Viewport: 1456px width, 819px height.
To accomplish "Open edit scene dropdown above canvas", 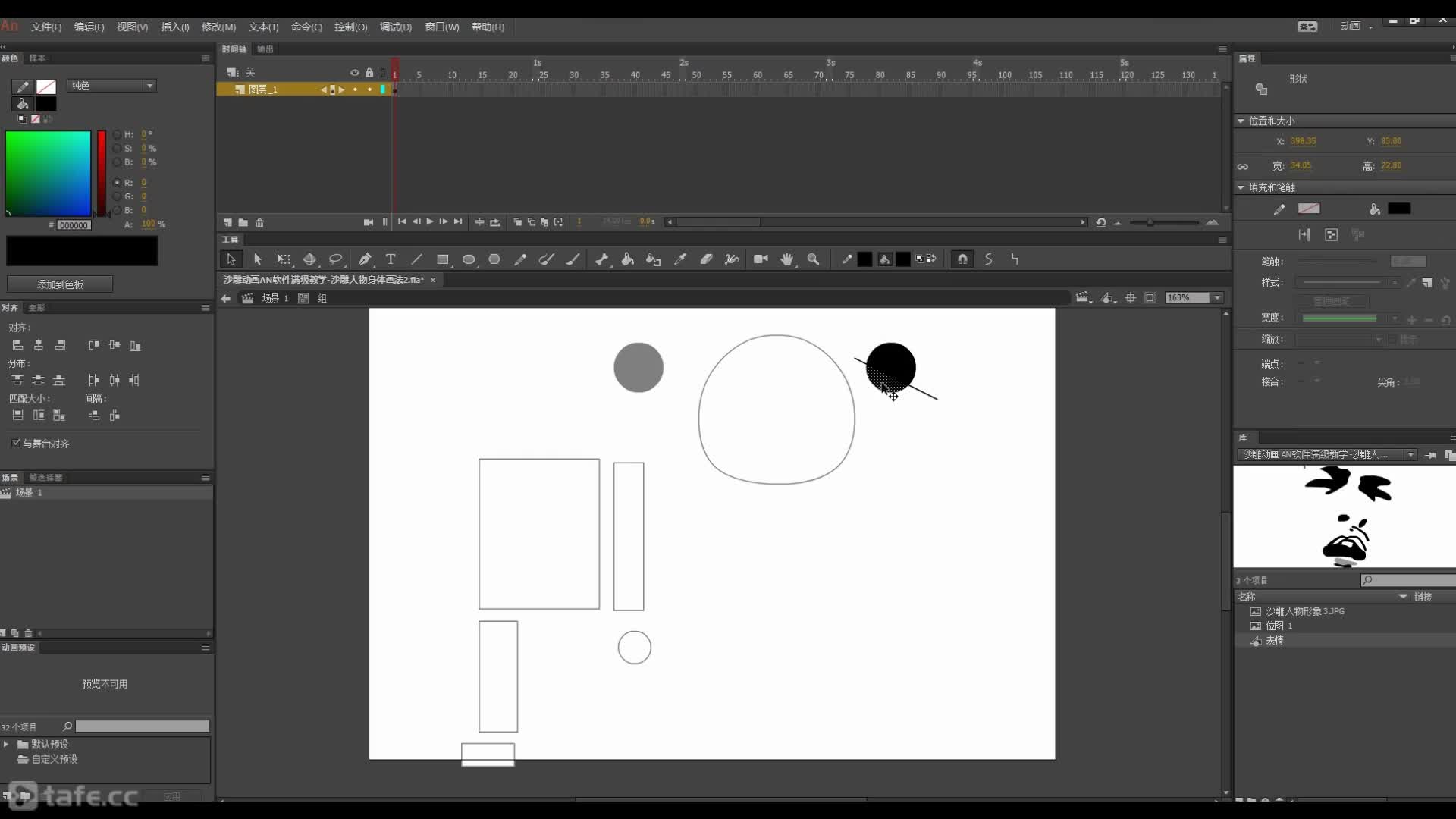I will click(1084, 298).
